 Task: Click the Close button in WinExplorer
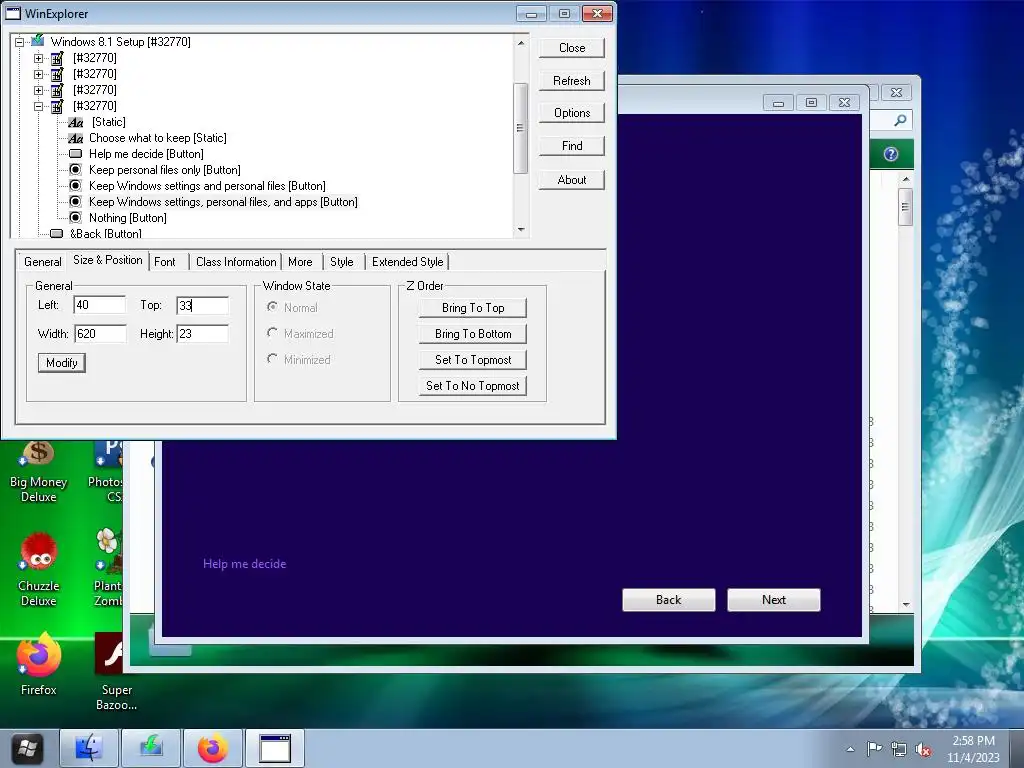(x=571, y=48)
